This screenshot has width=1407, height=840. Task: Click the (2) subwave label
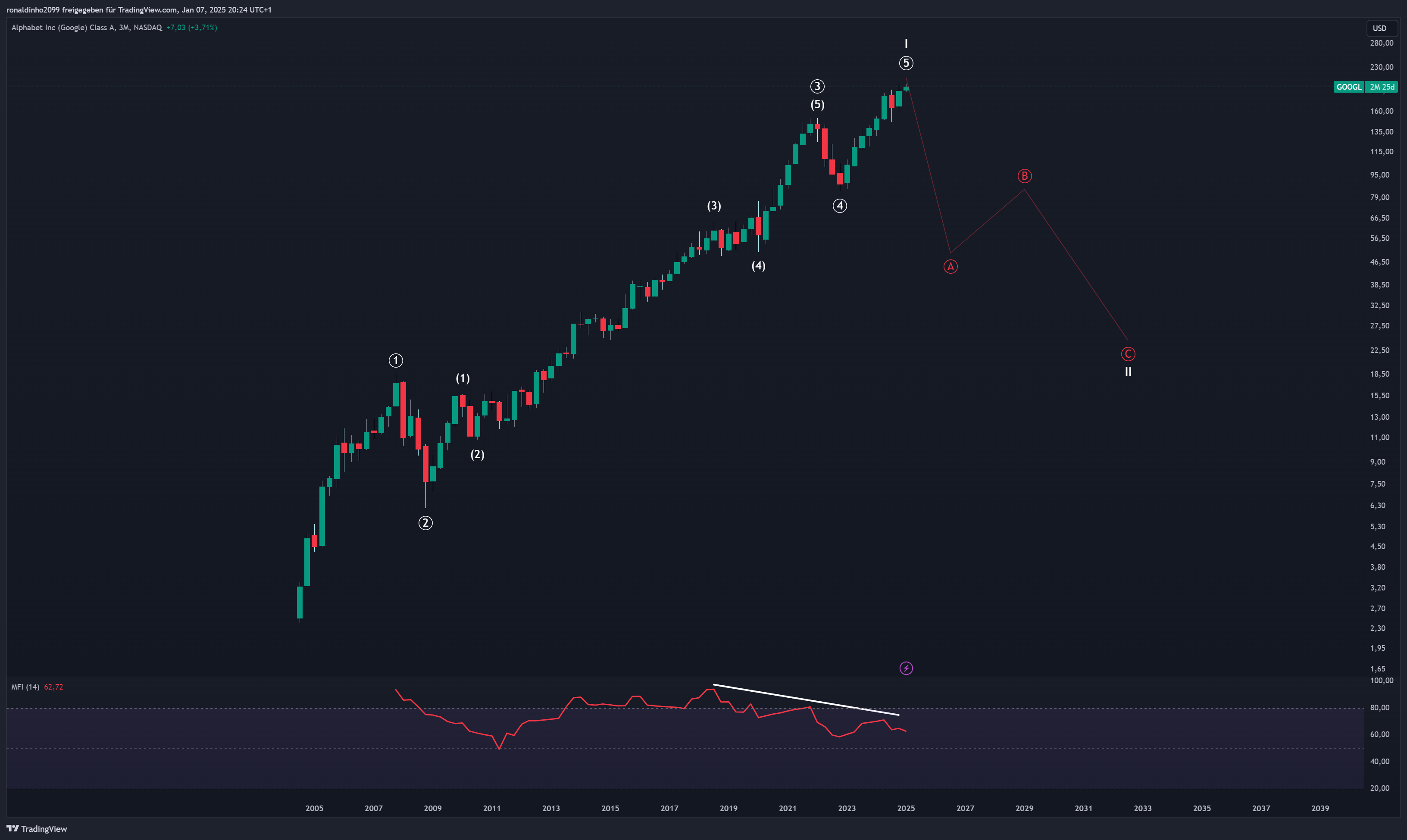pos(477,454)
